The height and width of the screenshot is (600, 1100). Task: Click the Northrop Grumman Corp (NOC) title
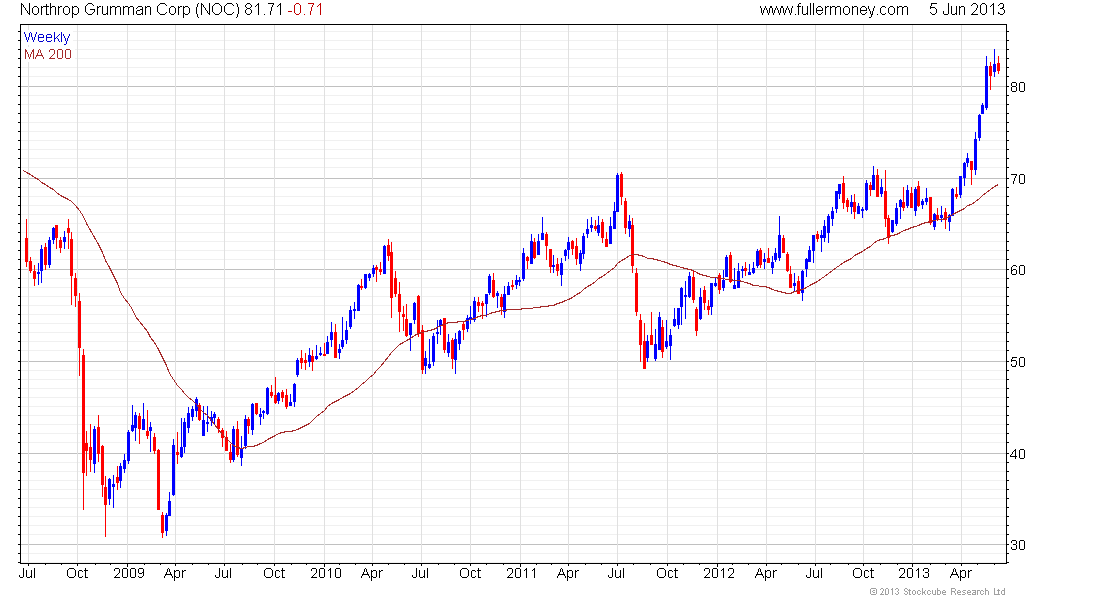coord(130,10)
